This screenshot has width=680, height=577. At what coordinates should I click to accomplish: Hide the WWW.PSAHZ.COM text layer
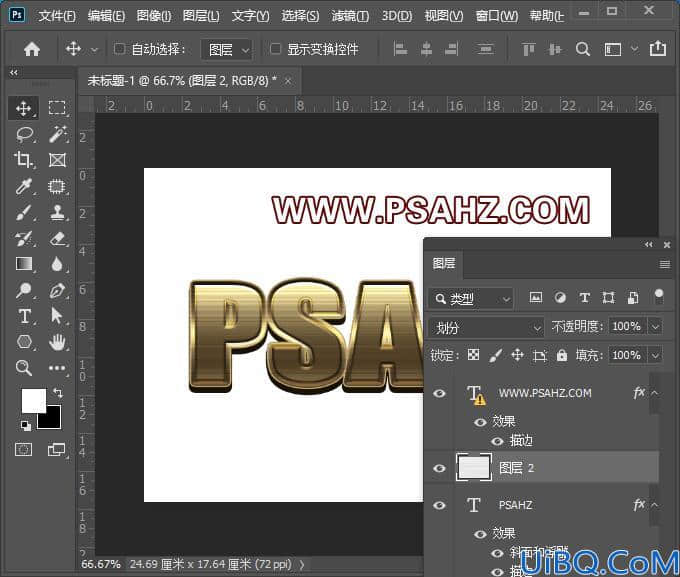[x=439, y=393]
